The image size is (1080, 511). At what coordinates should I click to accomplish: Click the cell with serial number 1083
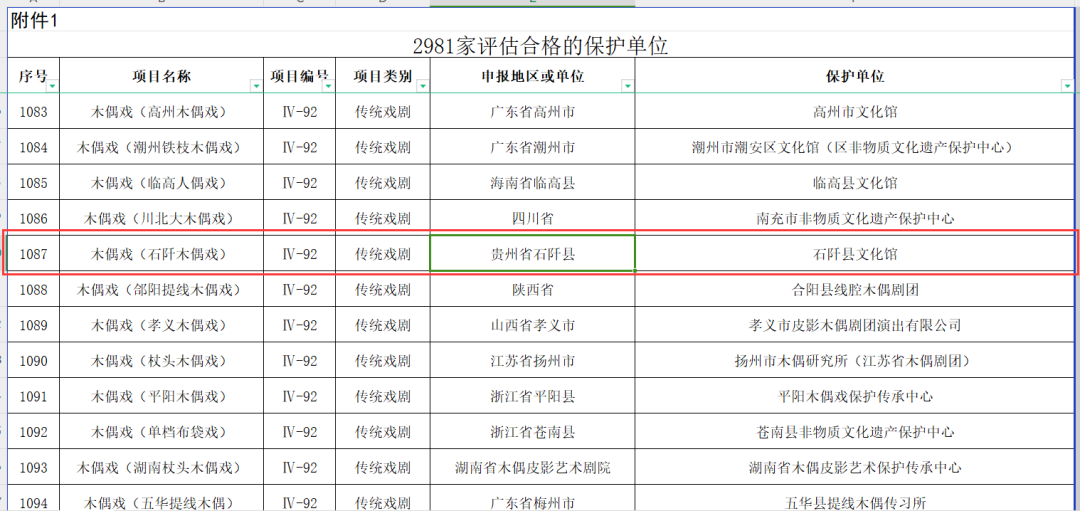(34, 112)
